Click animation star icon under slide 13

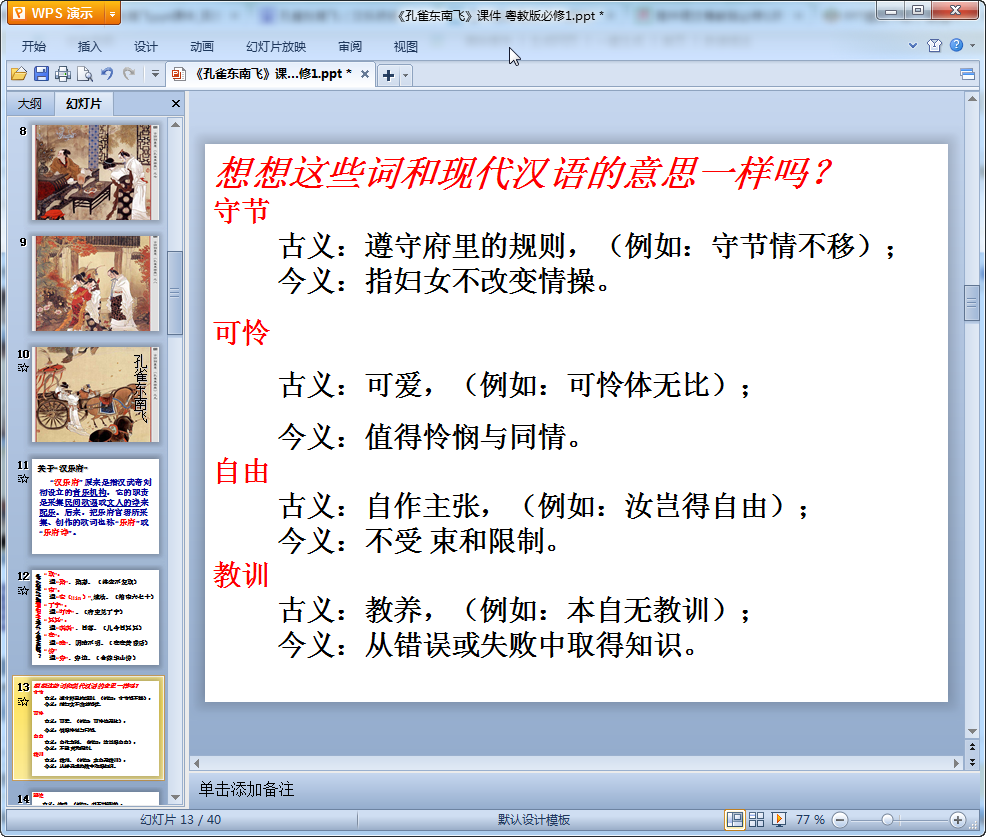(23, 702)
